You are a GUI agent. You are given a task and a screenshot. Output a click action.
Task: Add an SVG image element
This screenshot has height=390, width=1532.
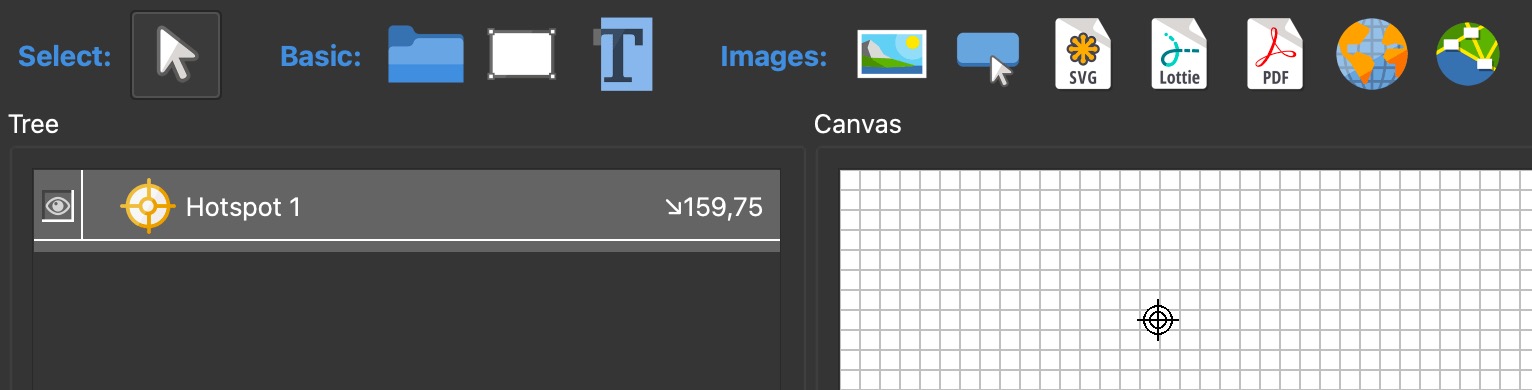(1083, 54)
